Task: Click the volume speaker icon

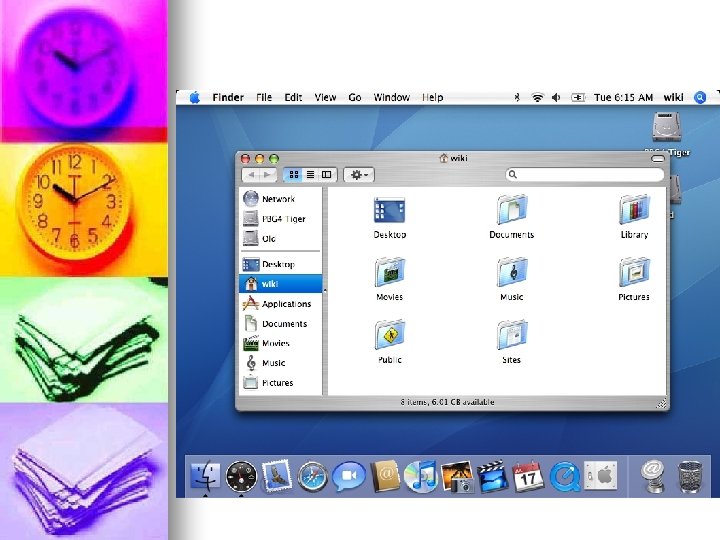Action: click(x=556, y=97)
